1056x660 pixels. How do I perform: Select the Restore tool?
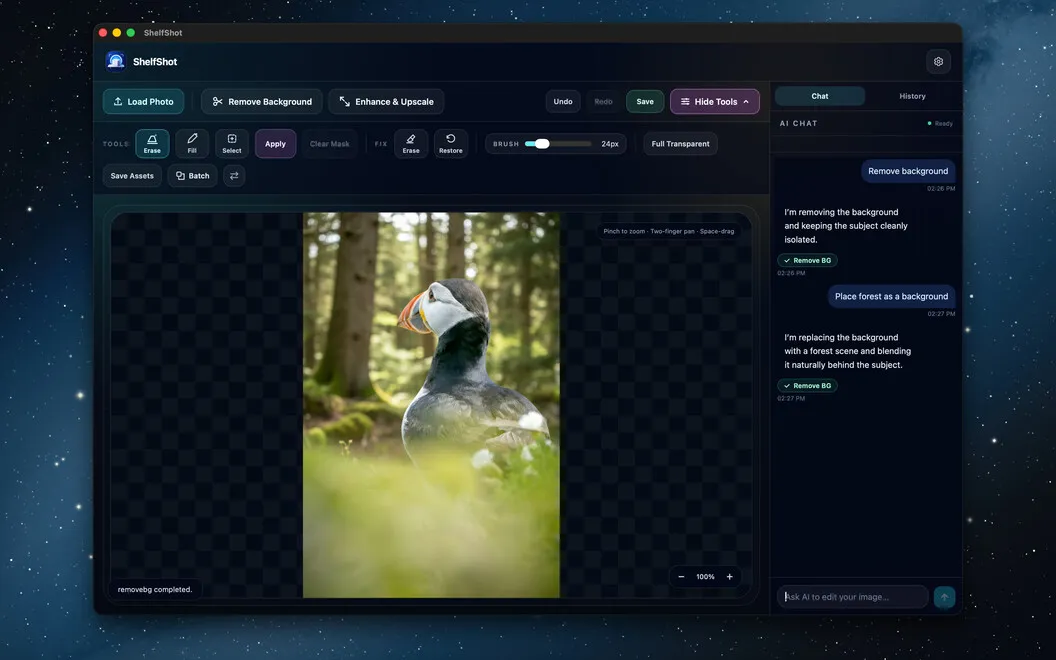451,143
